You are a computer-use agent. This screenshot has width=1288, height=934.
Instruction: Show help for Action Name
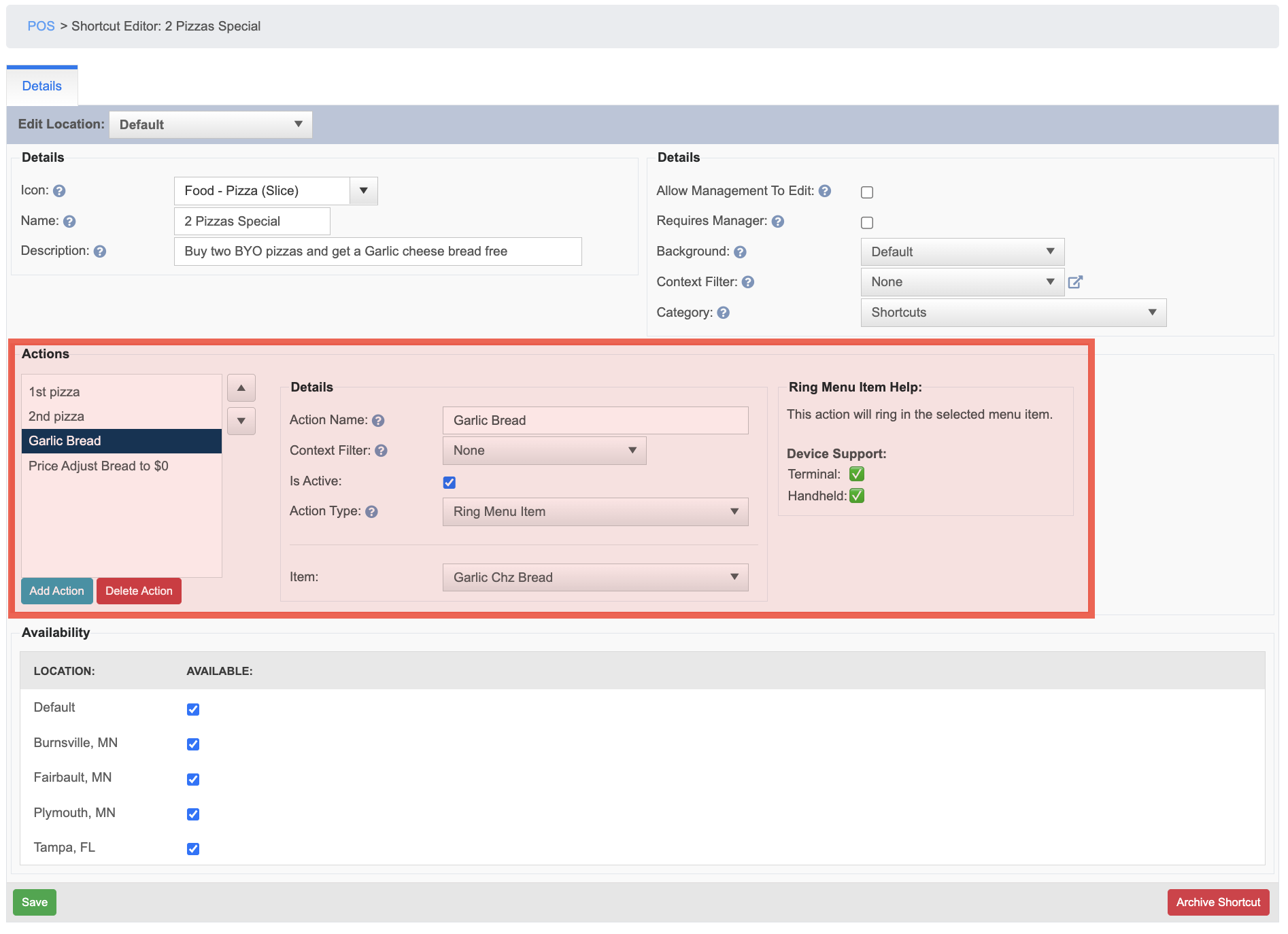[379, 421]
